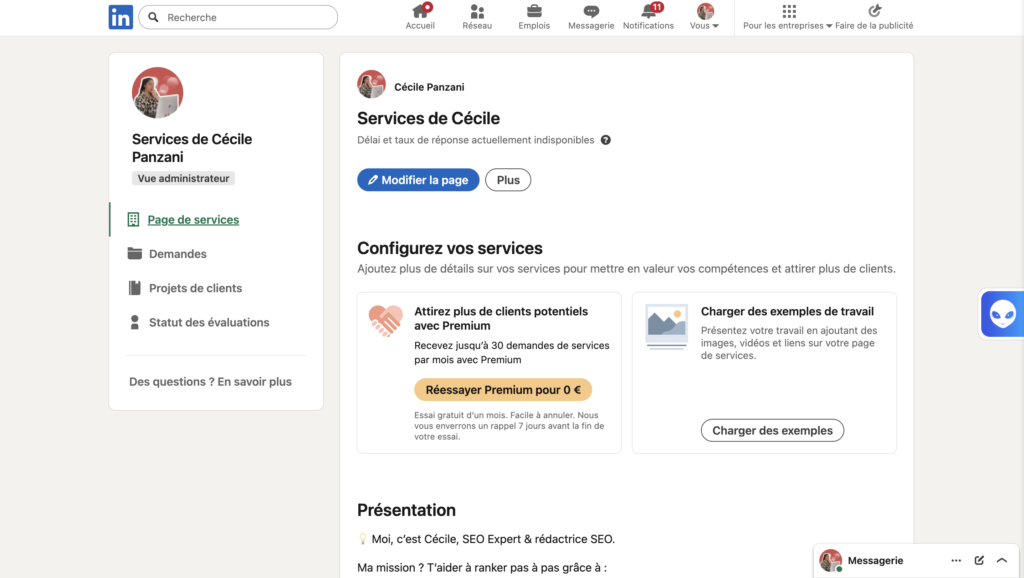Screen dimensions: 1024x578
Task: Open Projets de clients sidebar item
Action: click(195, 288)
